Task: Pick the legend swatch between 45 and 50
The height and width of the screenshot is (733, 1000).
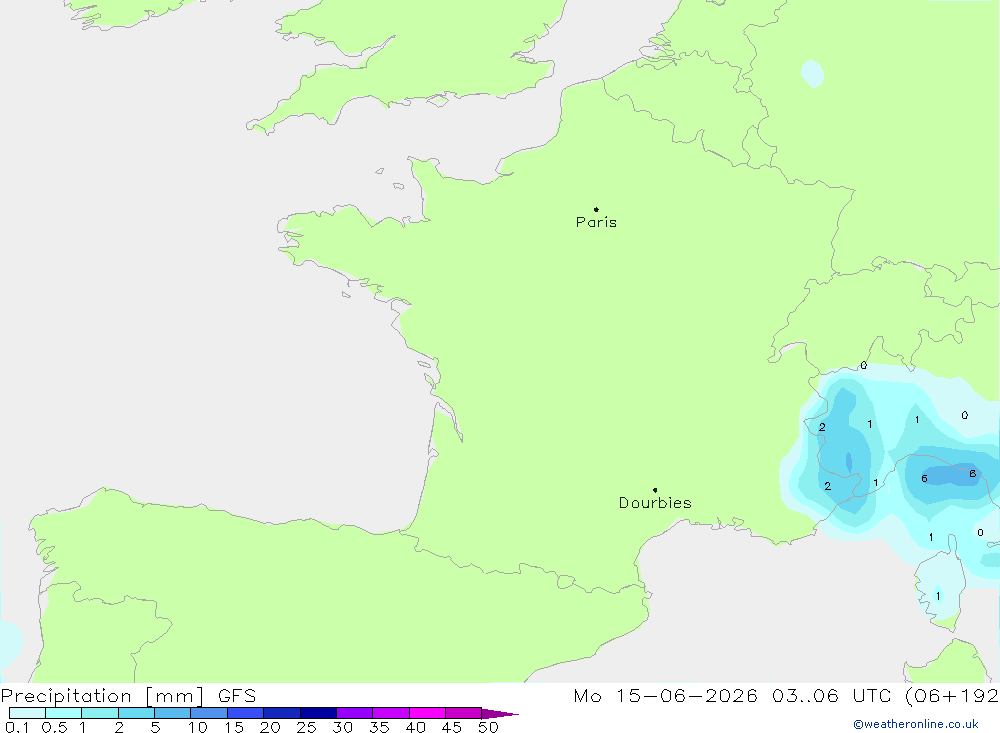Action: pos(464,713)
